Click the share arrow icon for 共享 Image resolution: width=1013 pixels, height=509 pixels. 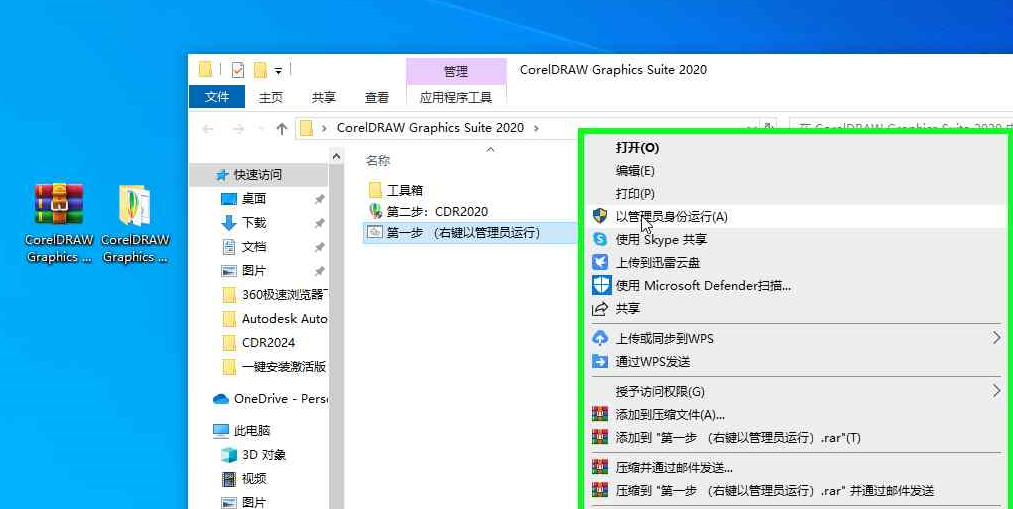tap(600, 309)
